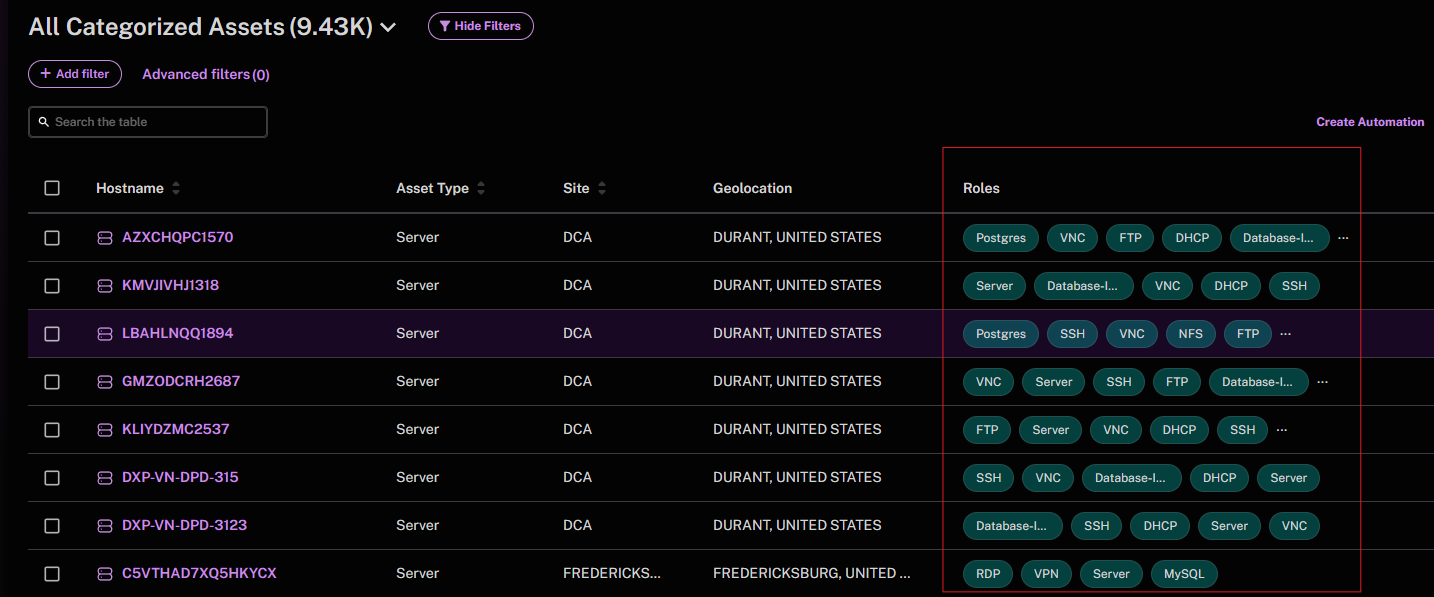Click server icon beside KLIYDZMC2537
The width and height of the screenshot is (1434, 597).
coord(105,430)
